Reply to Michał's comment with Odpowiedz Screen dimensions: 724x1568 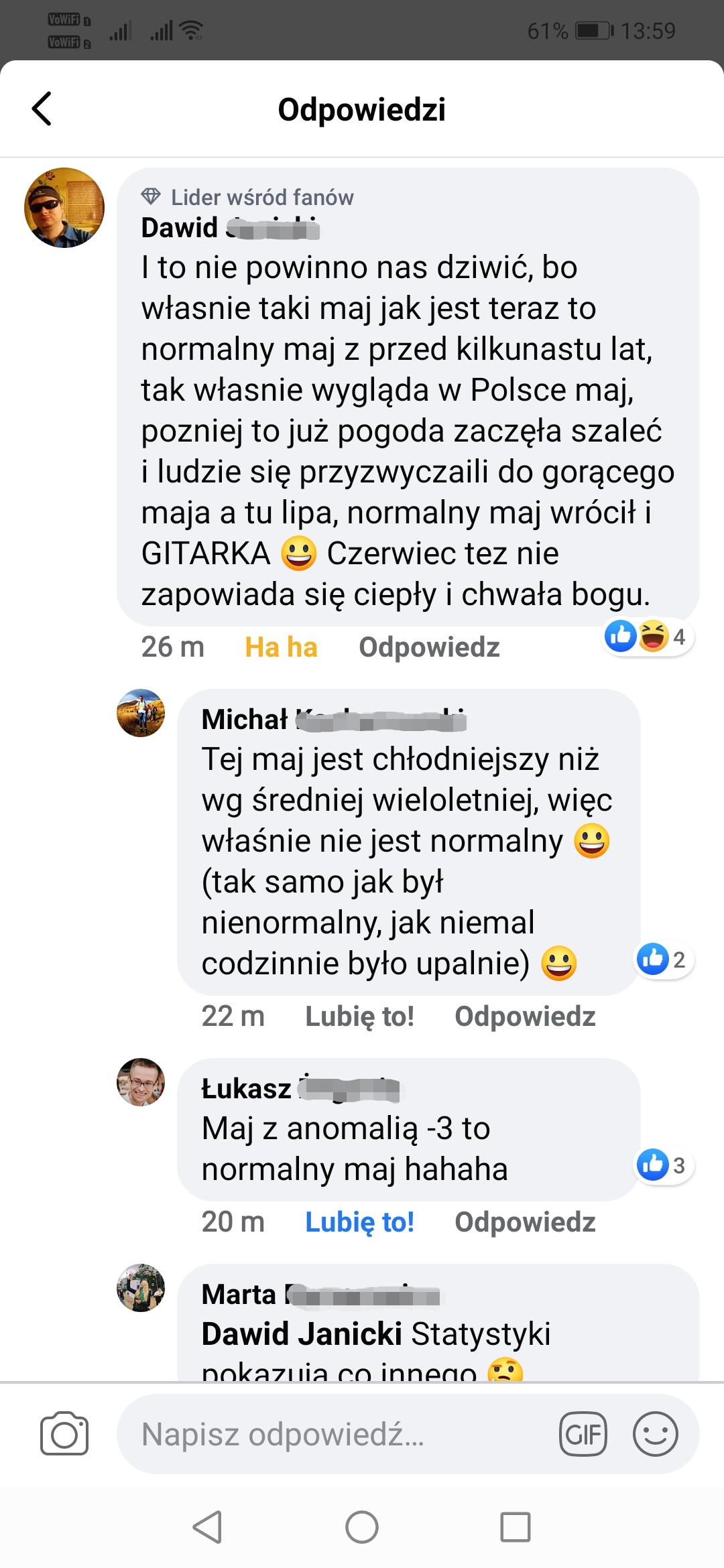click(x=525, y=1017)
